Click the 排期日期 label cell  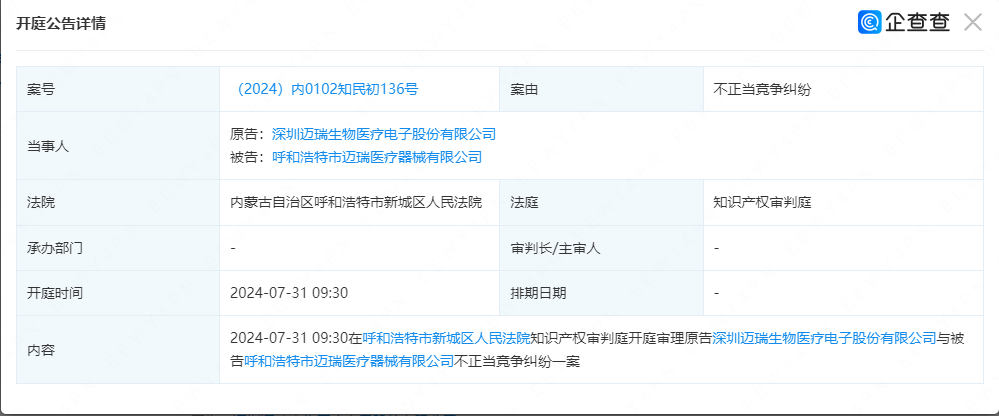(x=601, y=293)
